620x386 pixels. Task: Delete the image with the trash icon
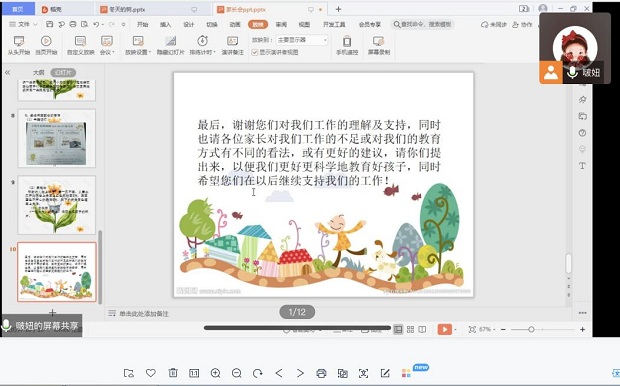(173, 373)
